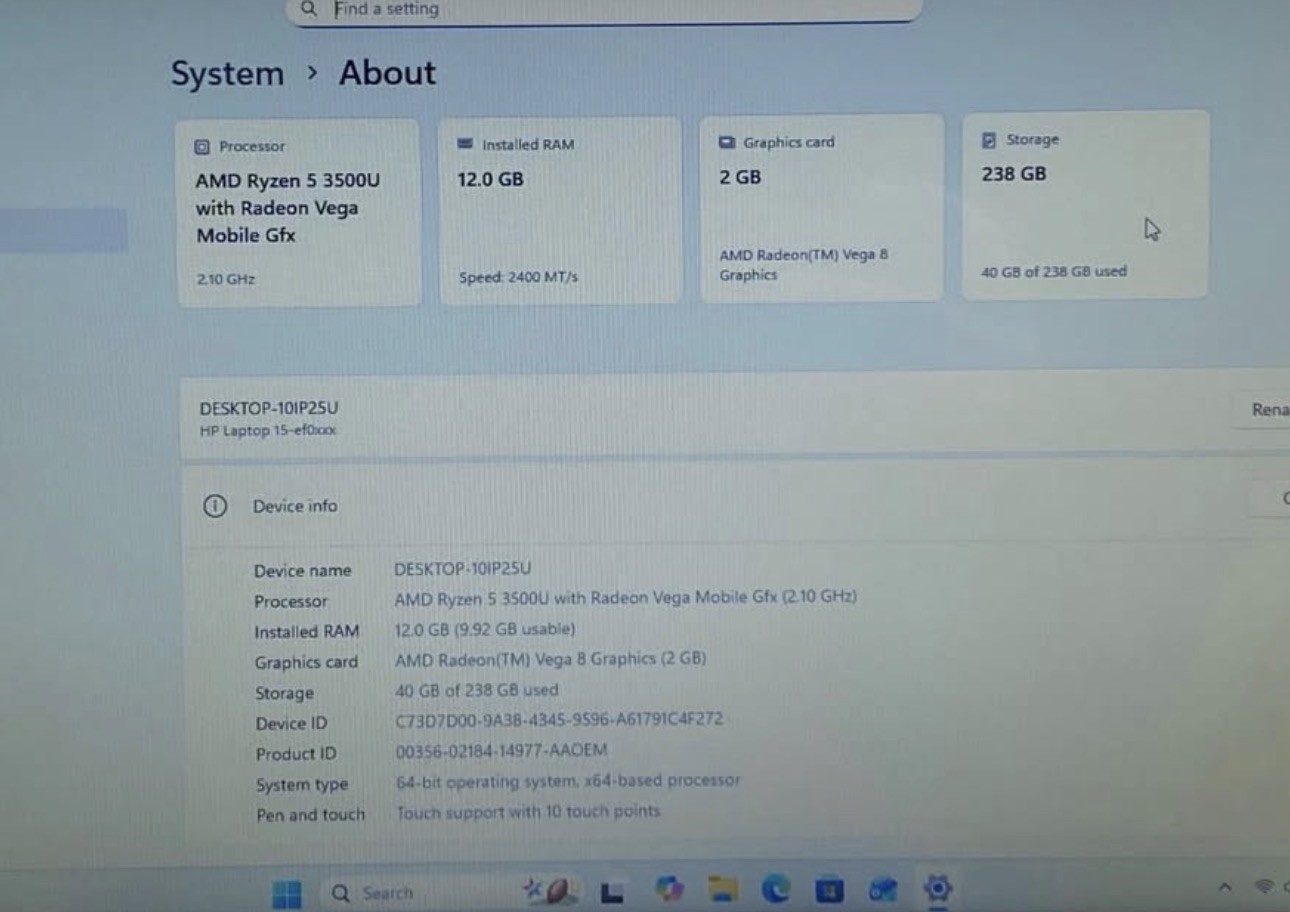Select the System type value text
Viewport: 1290px width, 912px height.
point(568,780)
